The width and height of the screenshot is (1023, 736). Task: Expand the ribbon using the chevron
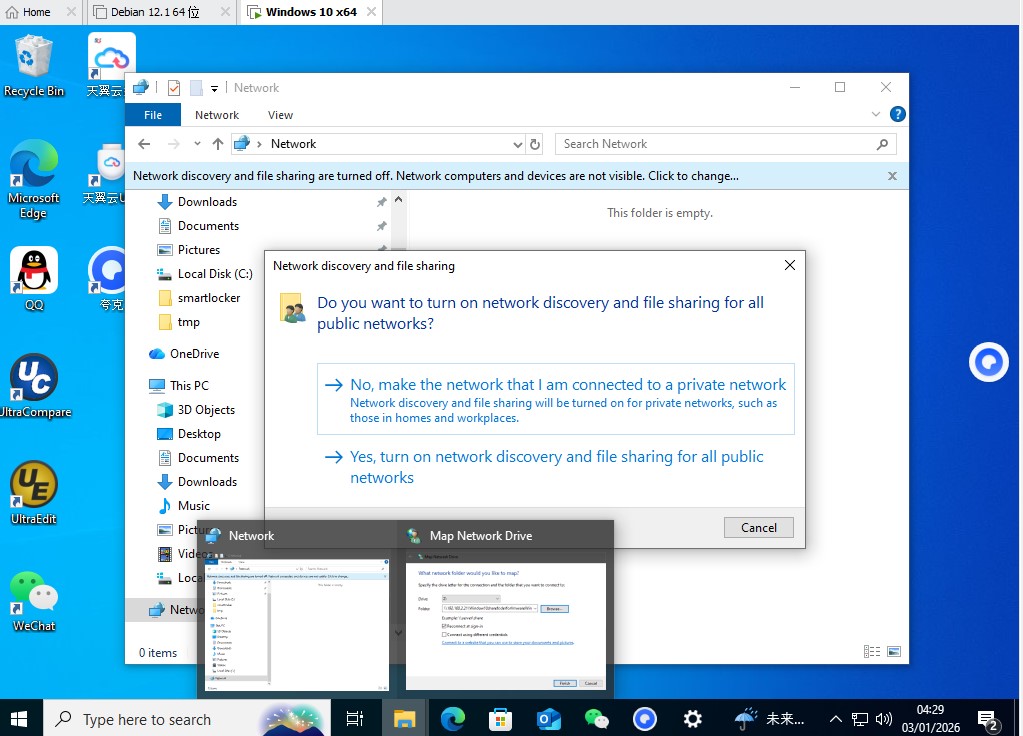coord(877,115)
